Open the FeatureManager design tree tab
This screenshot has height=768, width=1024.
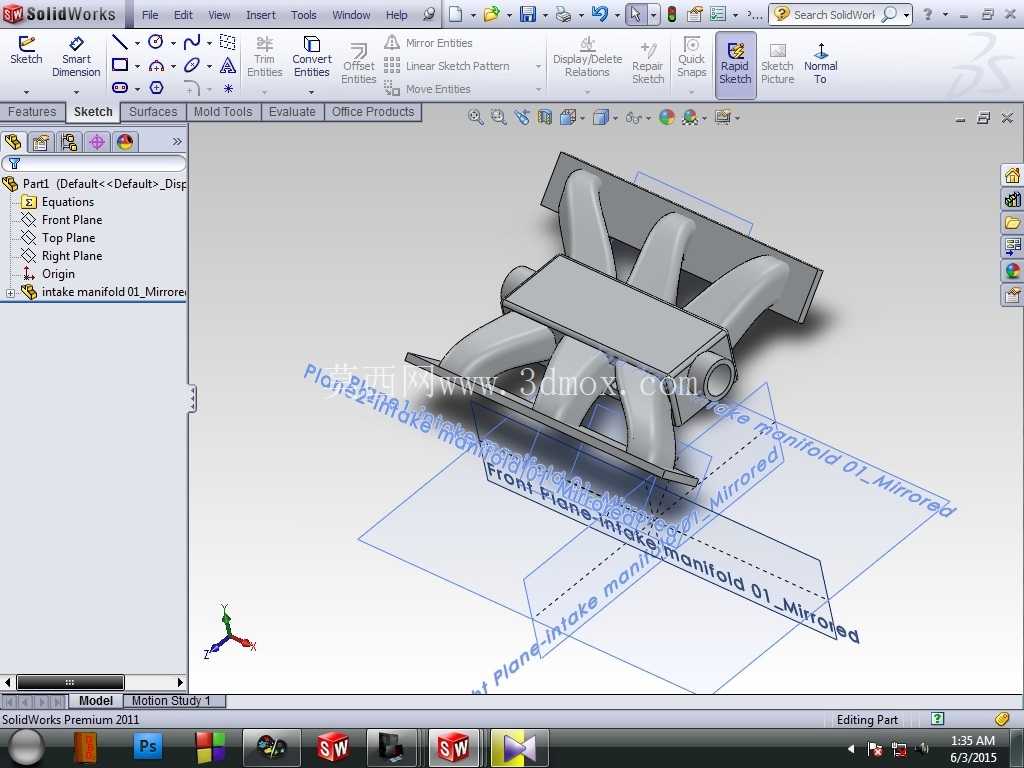click(x=13, y=142)
